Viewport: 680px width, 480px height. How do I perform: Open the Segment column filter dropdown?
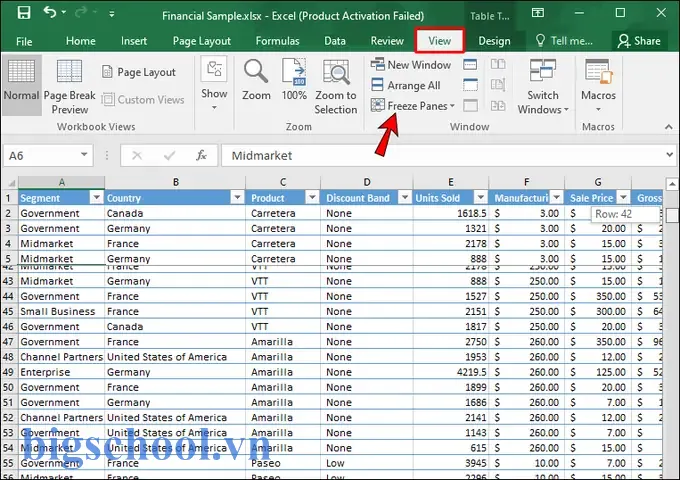click(96, 198)
